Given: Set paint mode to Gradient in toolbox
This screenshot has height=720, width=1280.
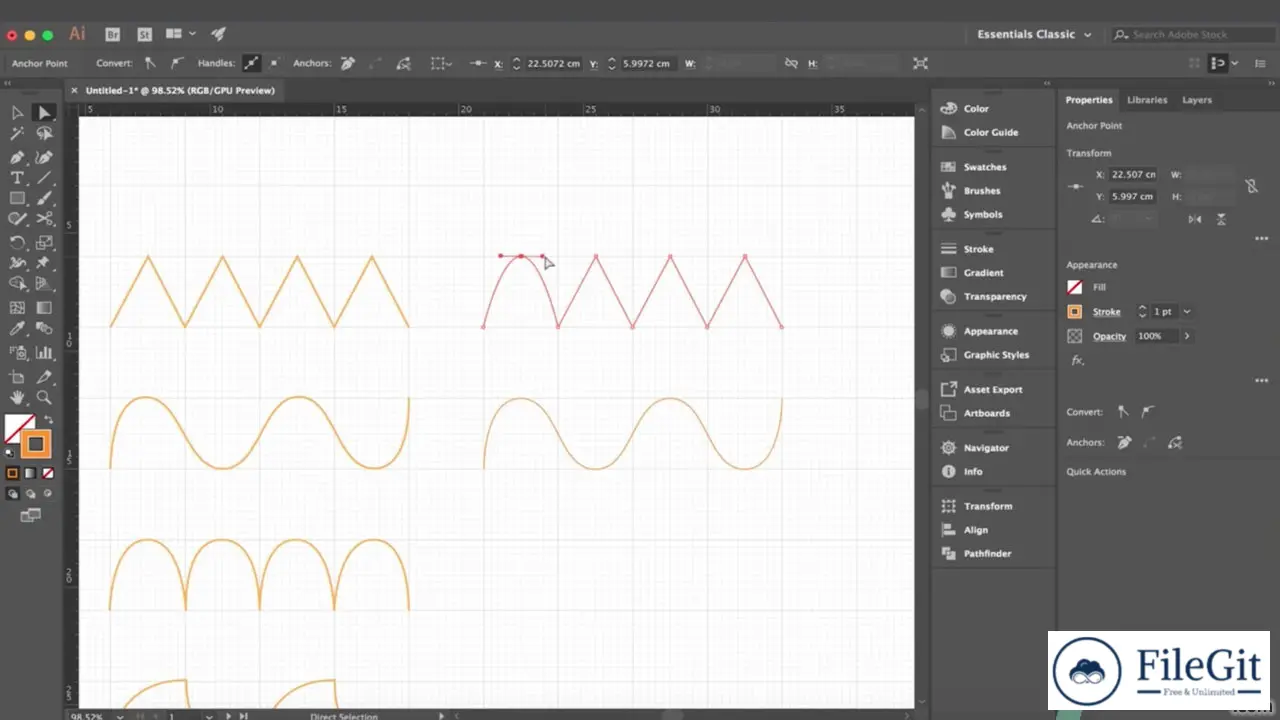Looking at the screenshot, I should pos(30,473).
